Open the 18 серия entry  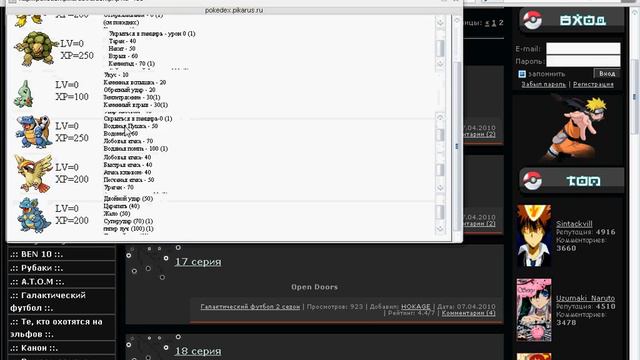tap(198, 351)
